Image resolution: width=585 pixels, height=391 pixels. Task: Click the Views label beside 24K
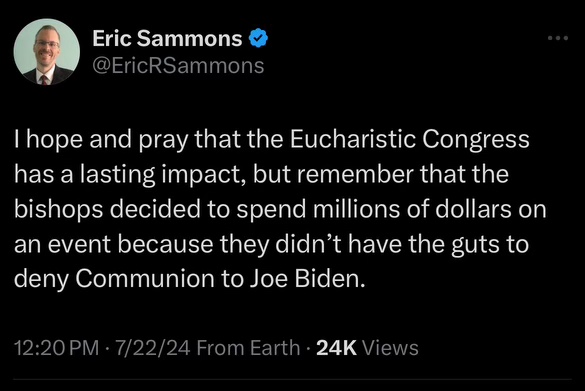pos(391,348)
